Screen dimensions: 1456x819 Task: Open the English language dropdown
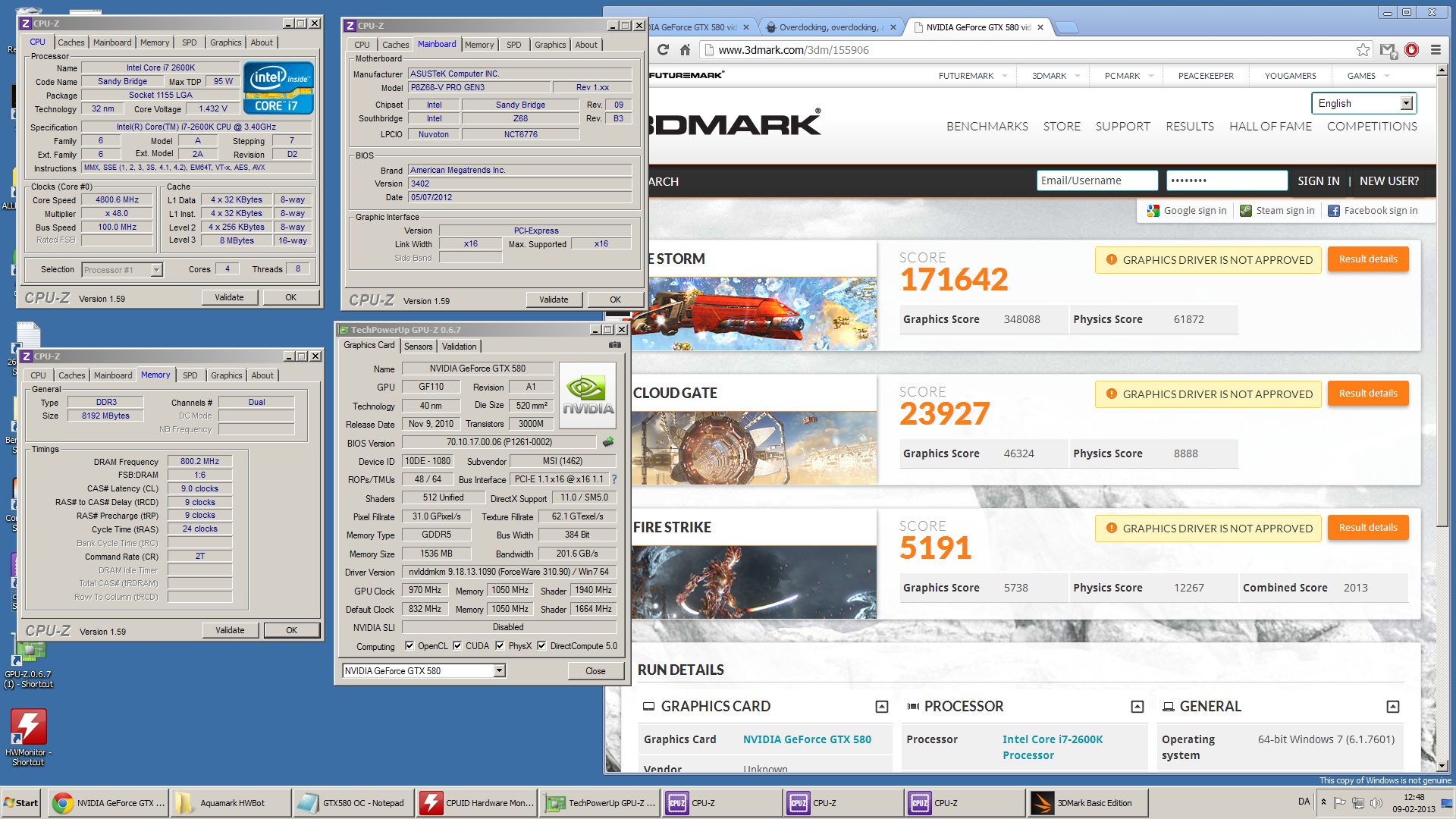point(1363,103)
